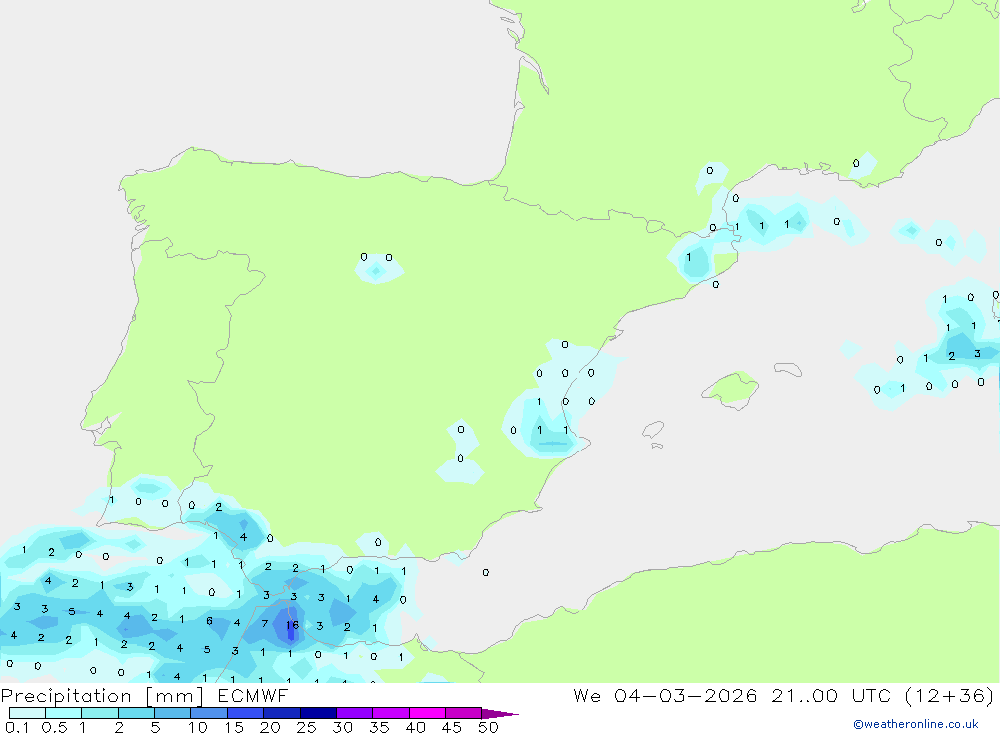Click the legend label '50'
The image size is (1000, 733).
(488, 727)
